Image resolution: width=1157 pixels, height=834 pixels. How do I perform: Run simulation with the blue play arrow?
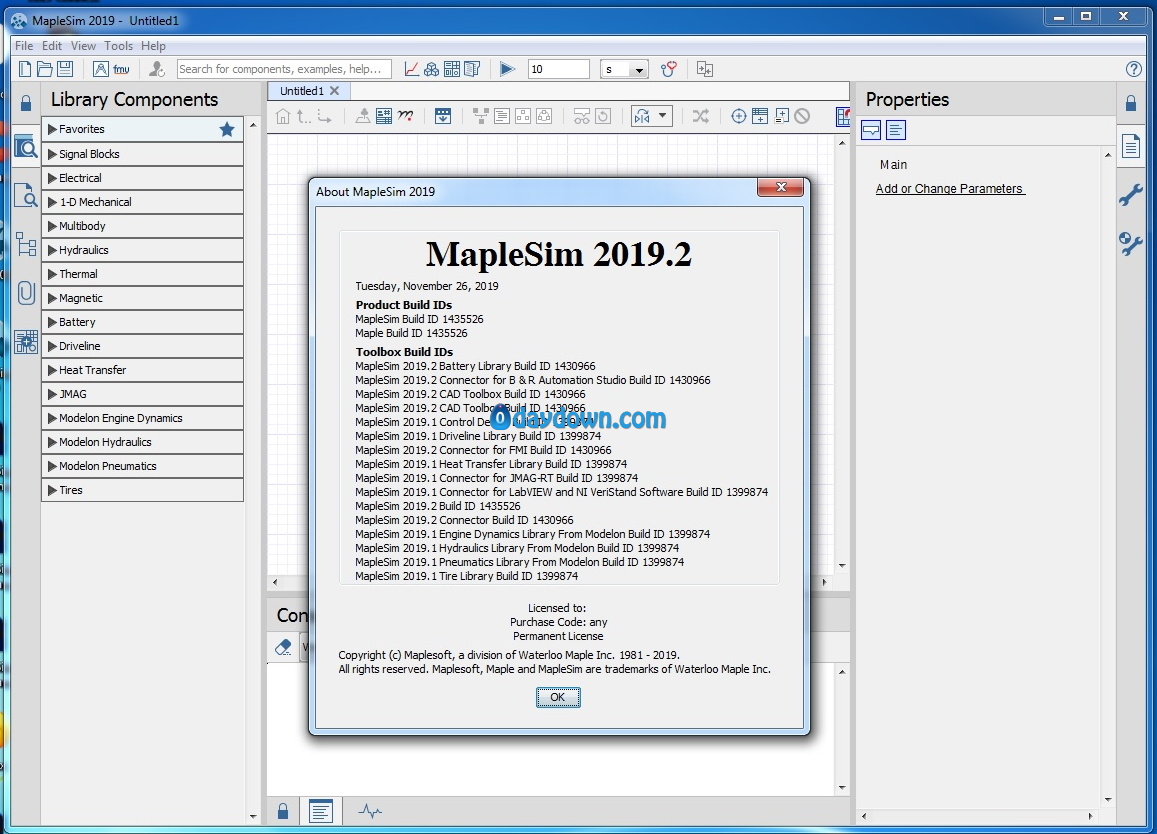507,69
